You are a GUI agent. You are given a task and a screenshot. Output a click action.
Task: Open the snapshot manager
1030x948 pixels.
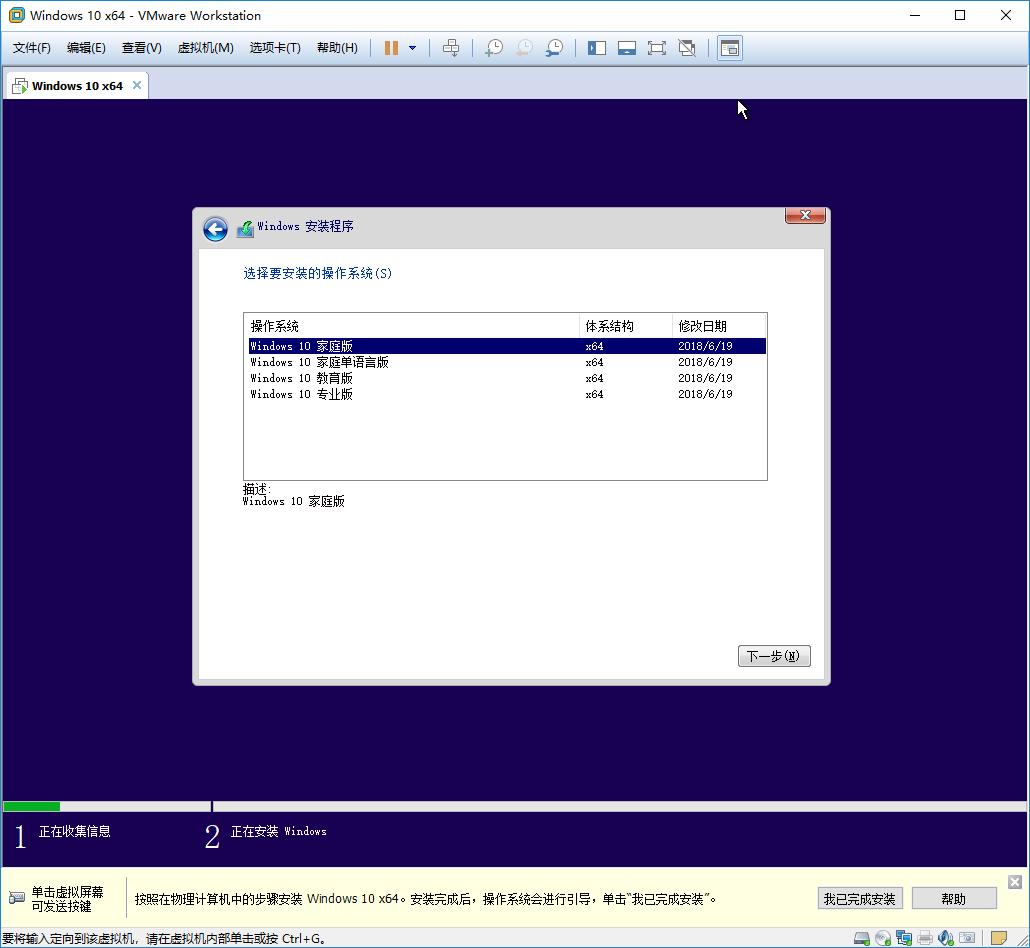(x=554, y=47)
